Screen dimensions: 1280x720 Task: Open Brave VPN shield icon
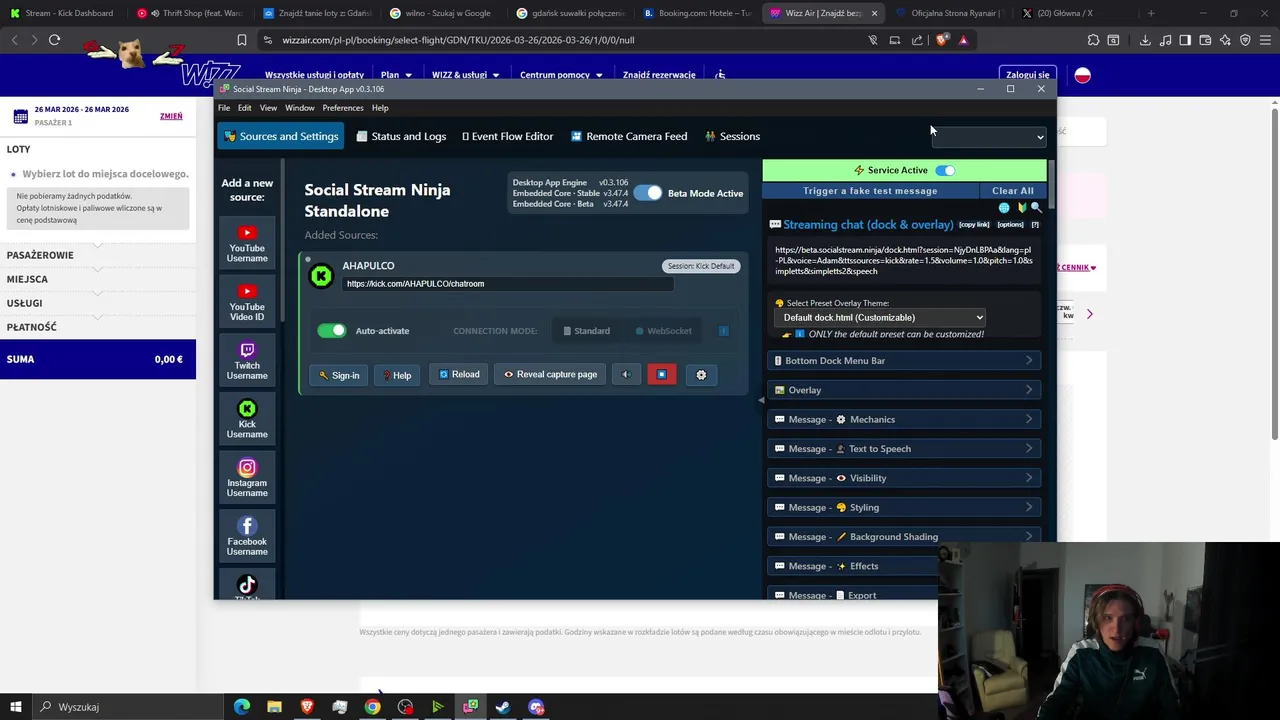click(x=1245, y=40)
